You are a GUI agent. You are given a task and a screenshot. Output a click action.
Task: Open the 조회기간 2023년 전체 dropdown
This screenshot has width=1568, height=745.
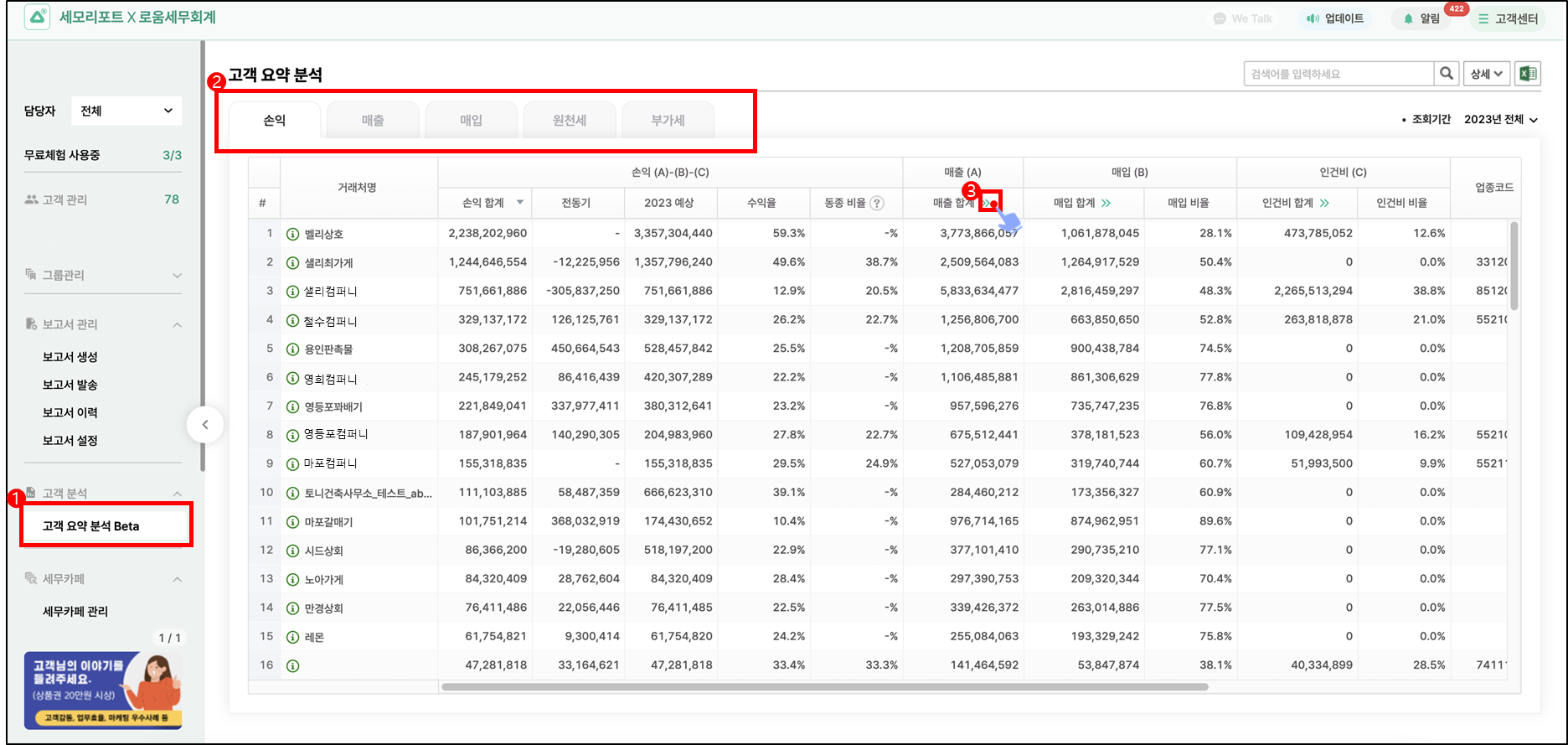click(x=1500, y=120)
